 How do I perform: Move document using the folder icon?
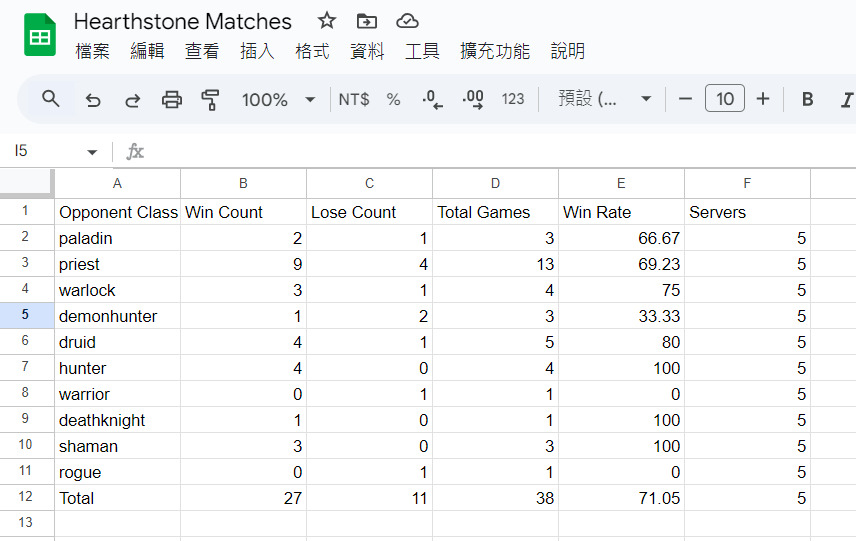[366, 21]
